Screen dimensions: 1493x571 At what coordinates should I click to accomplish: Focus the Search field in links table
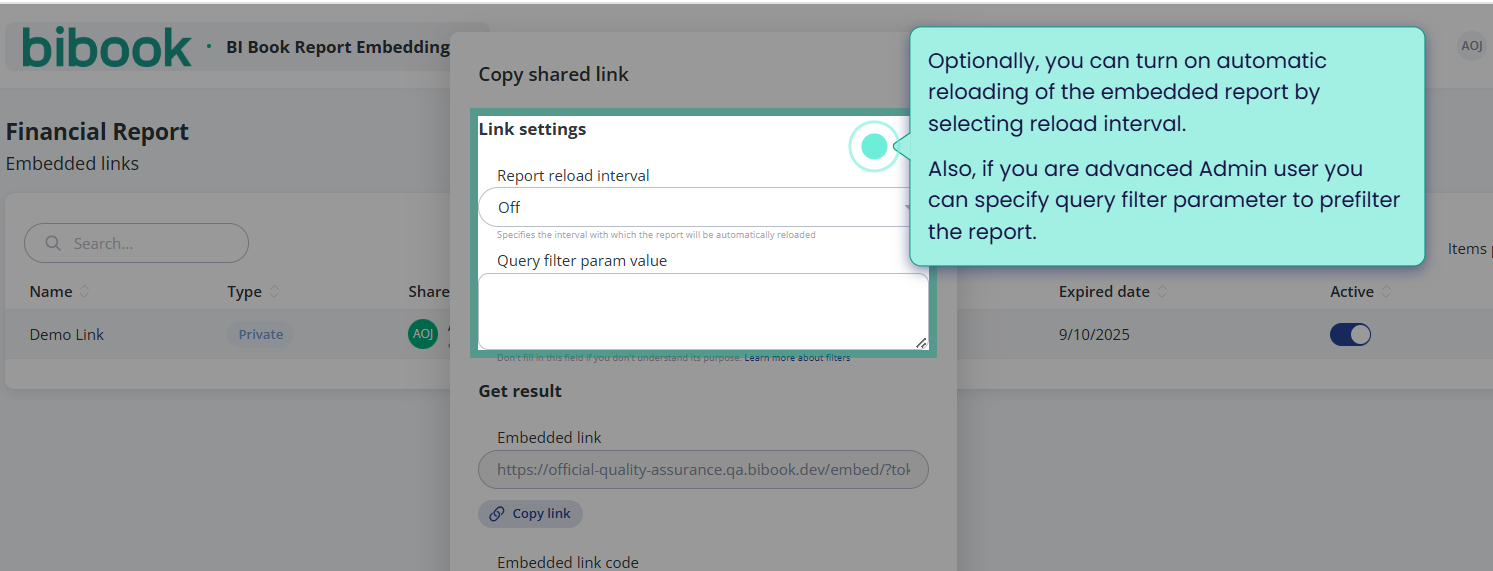[136, 243]
